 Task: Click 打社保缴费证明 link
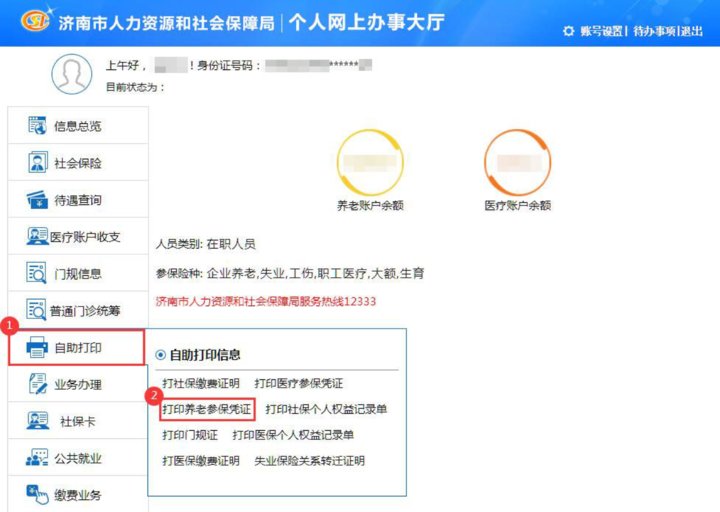click(201, 383)
